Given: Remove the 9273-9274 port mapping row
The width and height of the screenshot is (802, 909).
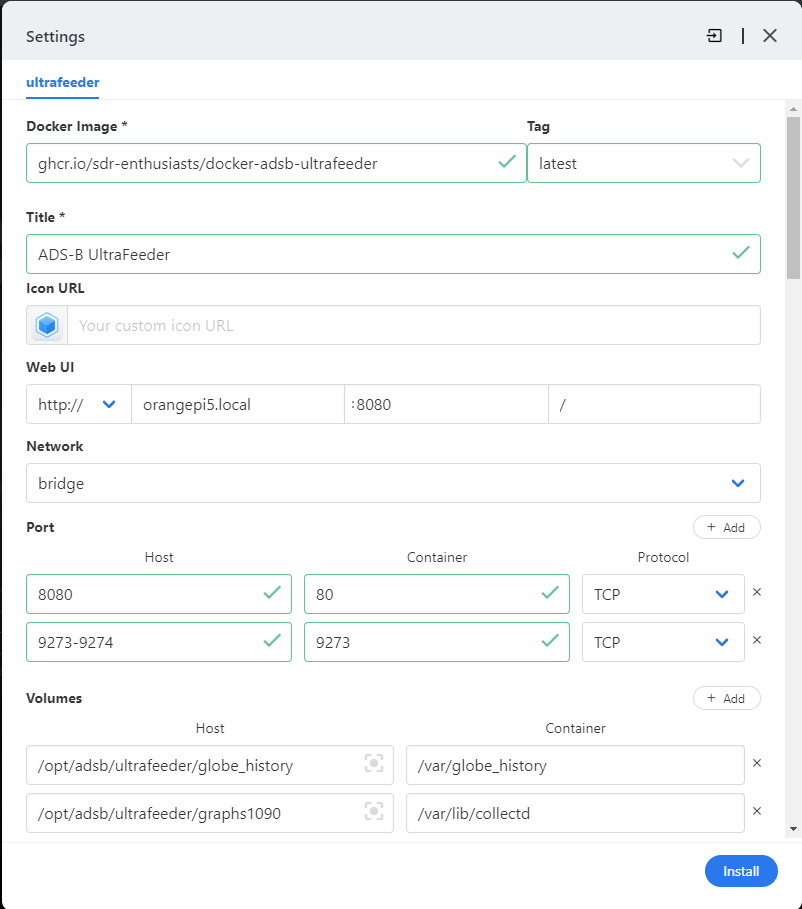Looking at the screenshot, I should 757,640.
